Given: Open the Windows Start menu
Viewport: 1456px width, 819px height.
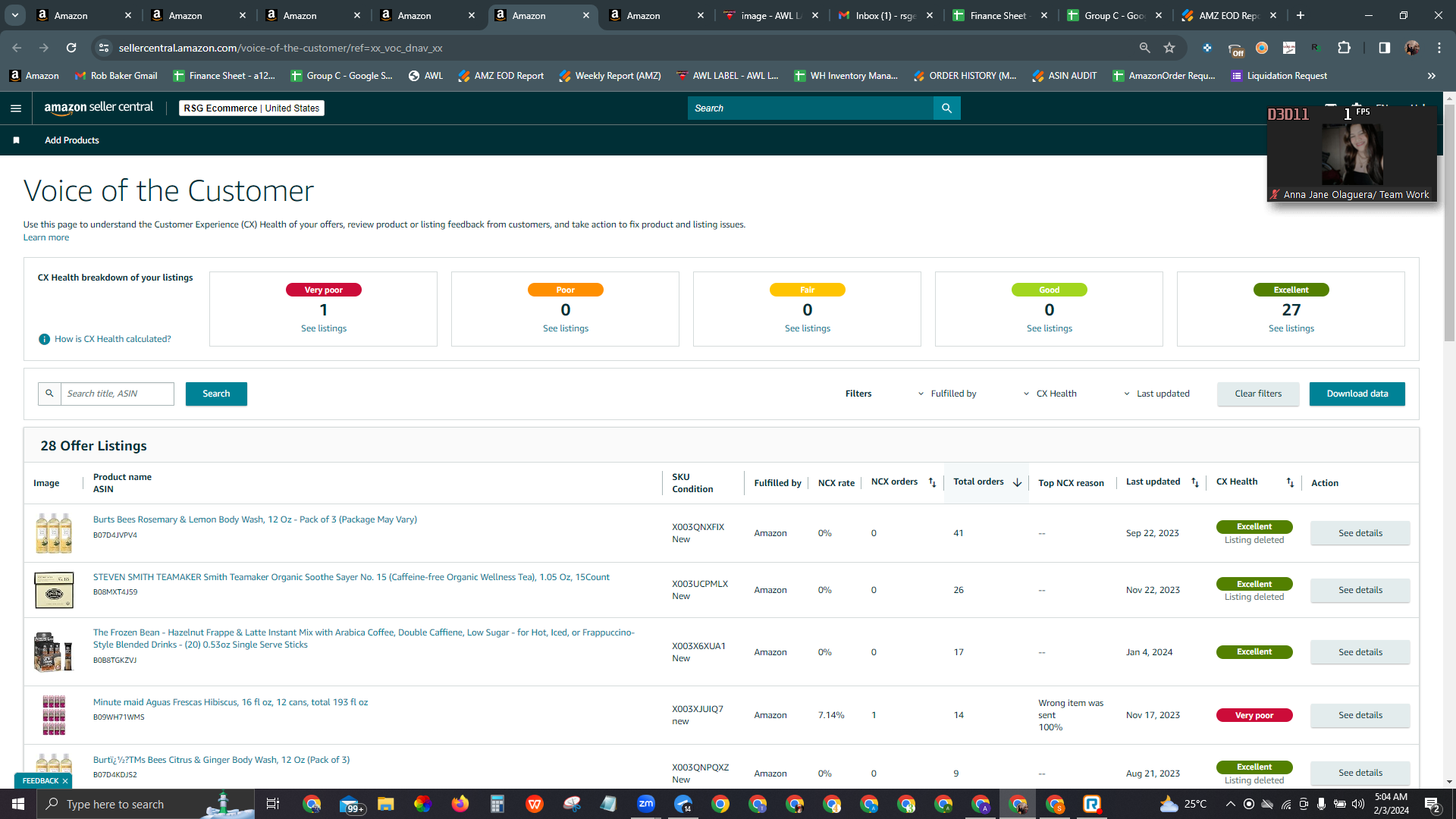Looking at the screenshot, I should tap(18, 804).
